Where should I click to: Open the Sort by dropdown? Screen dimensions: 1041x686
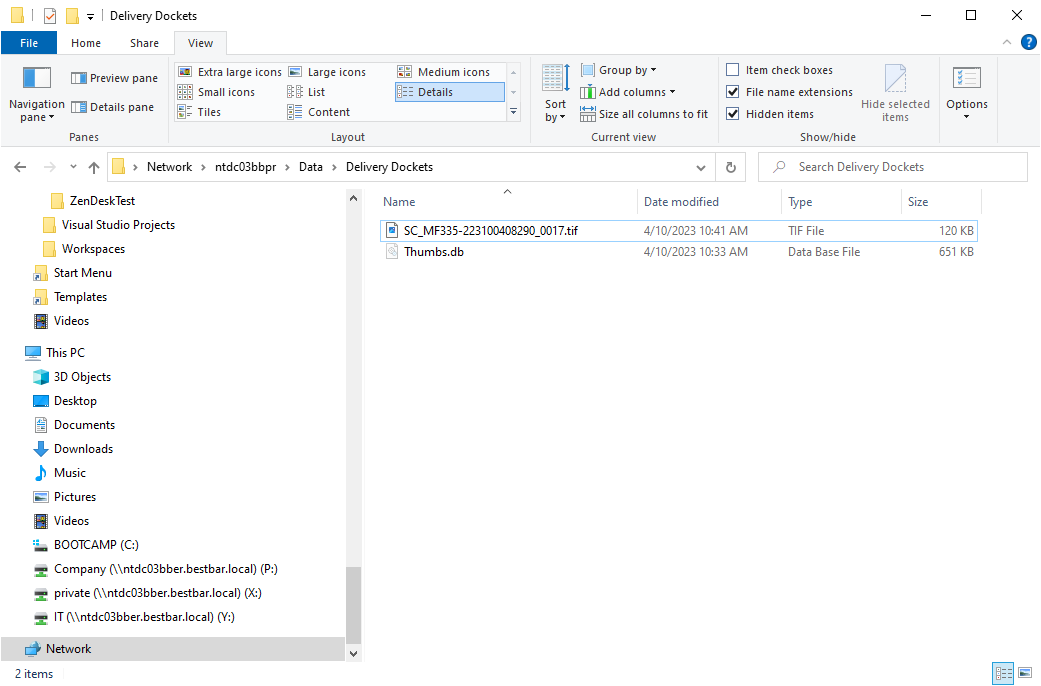[555, 94]
